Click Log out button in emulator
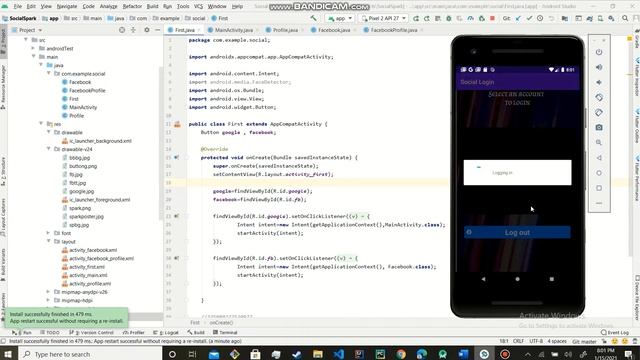Screen dimensions: 640x360 (517, 232)
